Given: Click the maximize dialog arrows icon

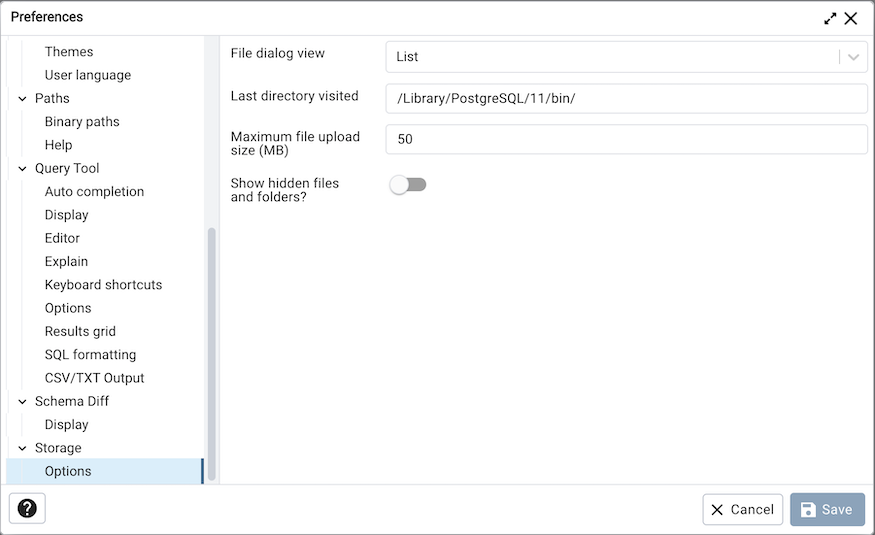Looking at the screenshot, I should tap(830, 18).
